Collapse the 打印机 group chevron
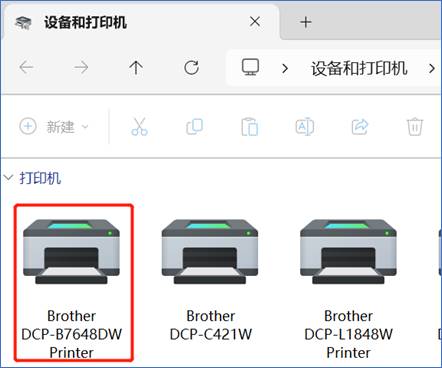Screen dimensions: 442x368 [x=8, y=178]
